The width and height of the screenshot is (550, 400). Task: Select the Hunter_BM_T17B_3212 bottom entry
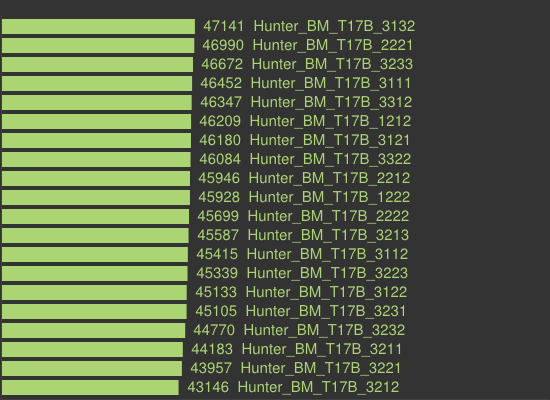[x=318, y=386]
